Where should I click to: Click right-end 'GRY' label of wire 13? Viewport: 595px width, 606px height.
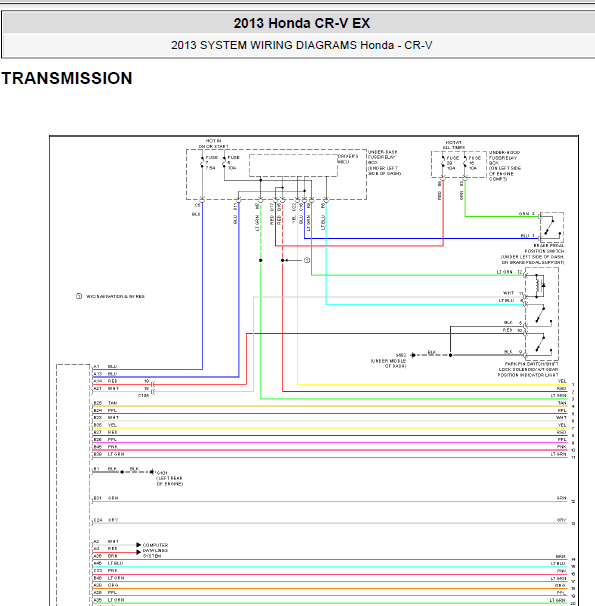pos(561,520)
